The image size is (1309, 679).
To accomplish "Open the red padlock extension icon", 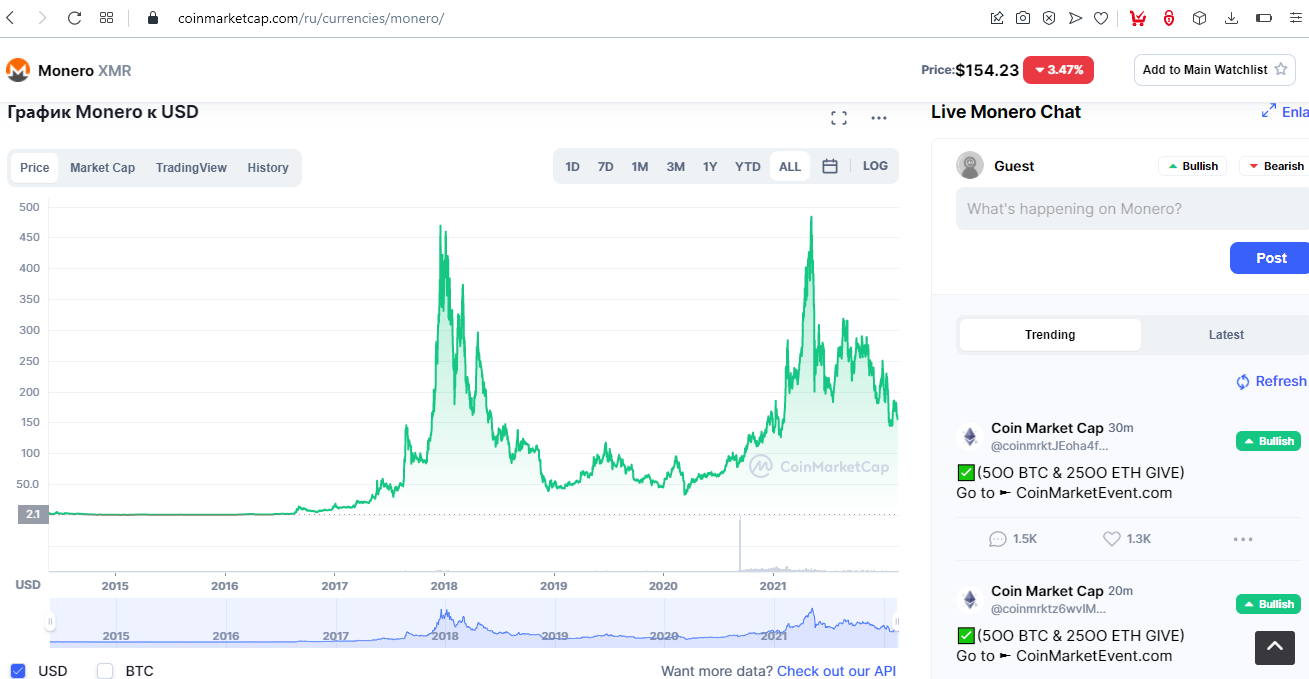I will [1169, 18].
